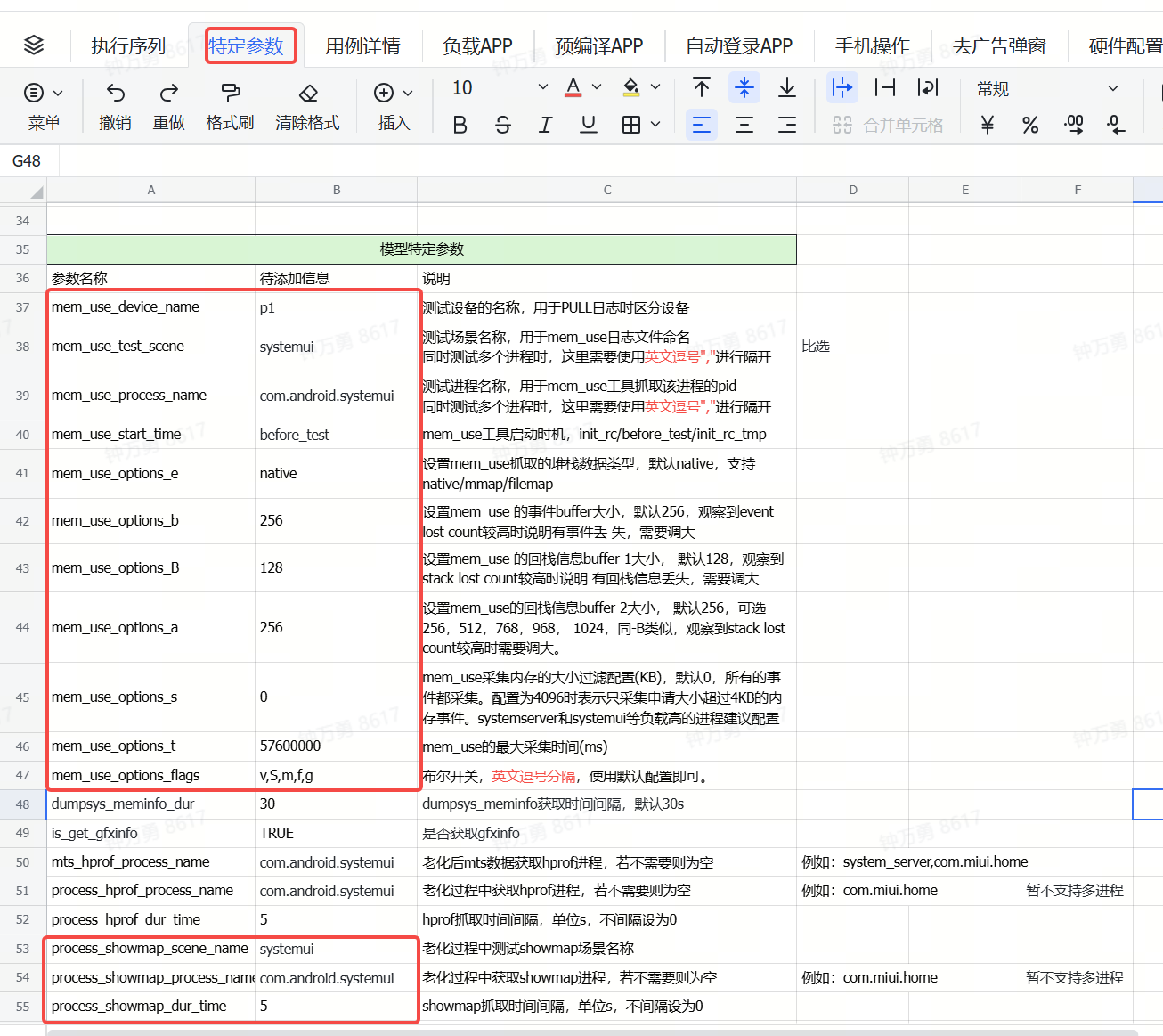
Task: Open the menu (菜单) dropdown arrow
Action: 58,93
